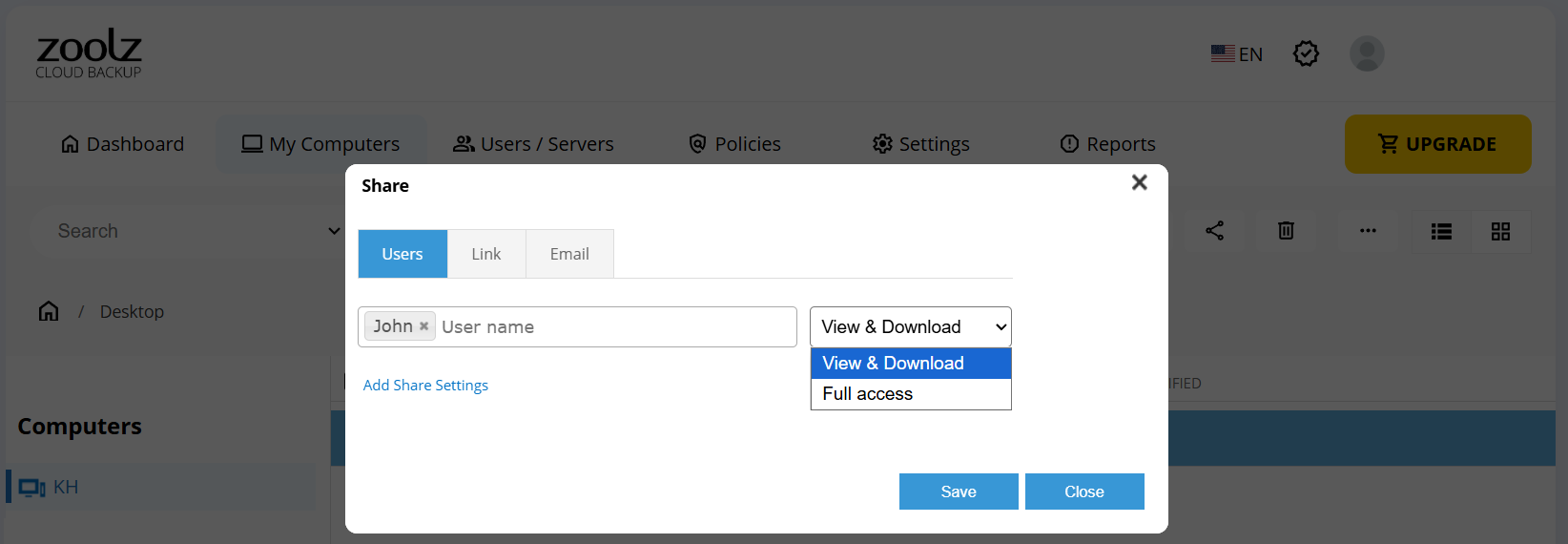Click the home breadcrumb icon
Viewport: 1568px width, 544px height.
49,311
